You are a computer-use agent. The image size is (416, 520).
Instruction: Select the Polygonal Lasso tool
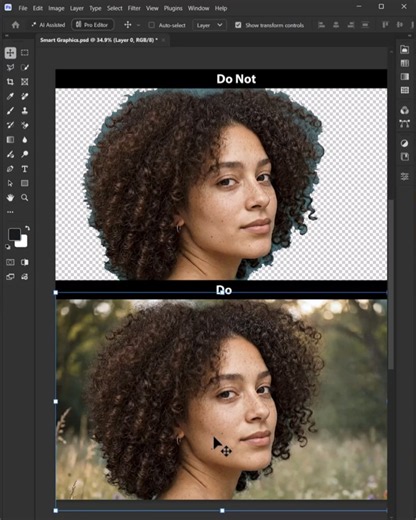pos(10,67)
